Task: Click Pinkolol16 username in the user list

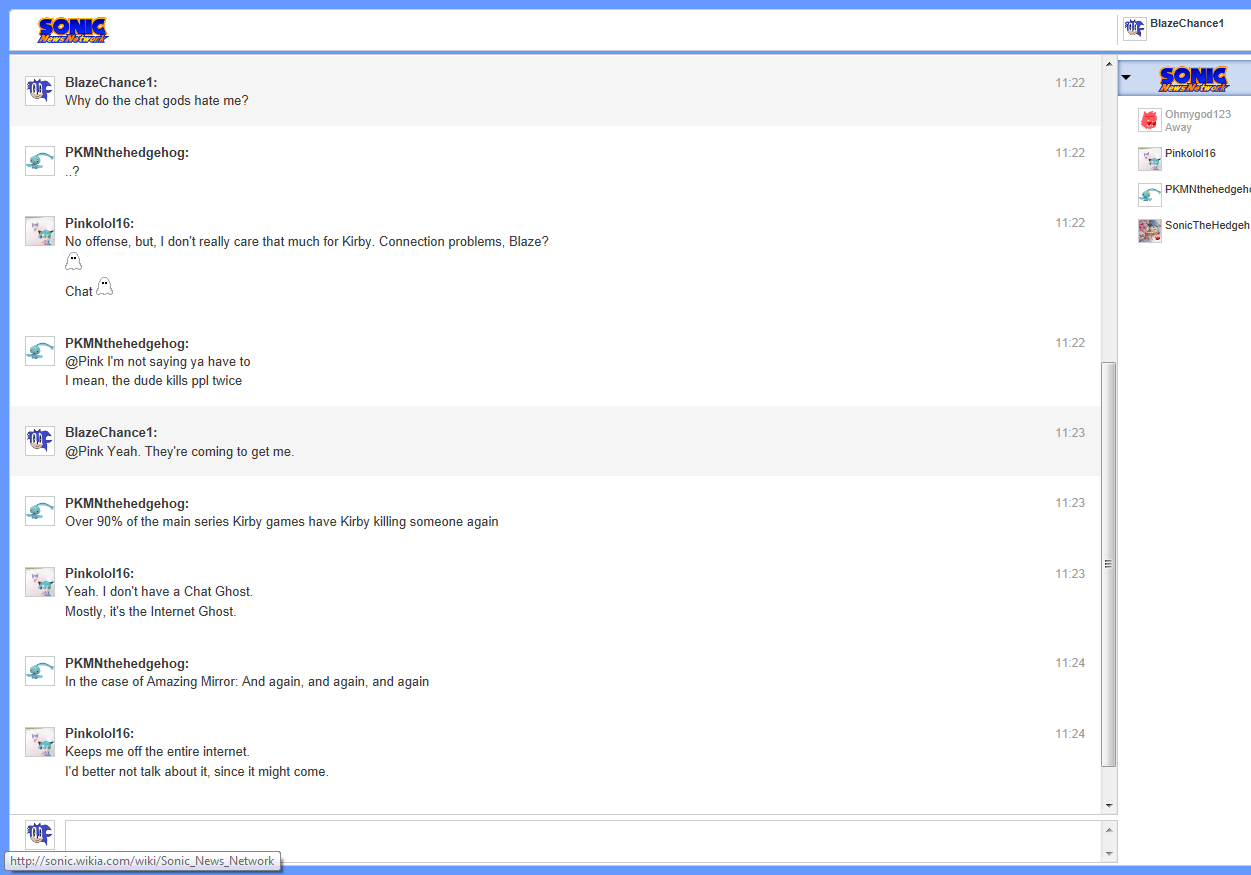Action: pos(1190,153)
